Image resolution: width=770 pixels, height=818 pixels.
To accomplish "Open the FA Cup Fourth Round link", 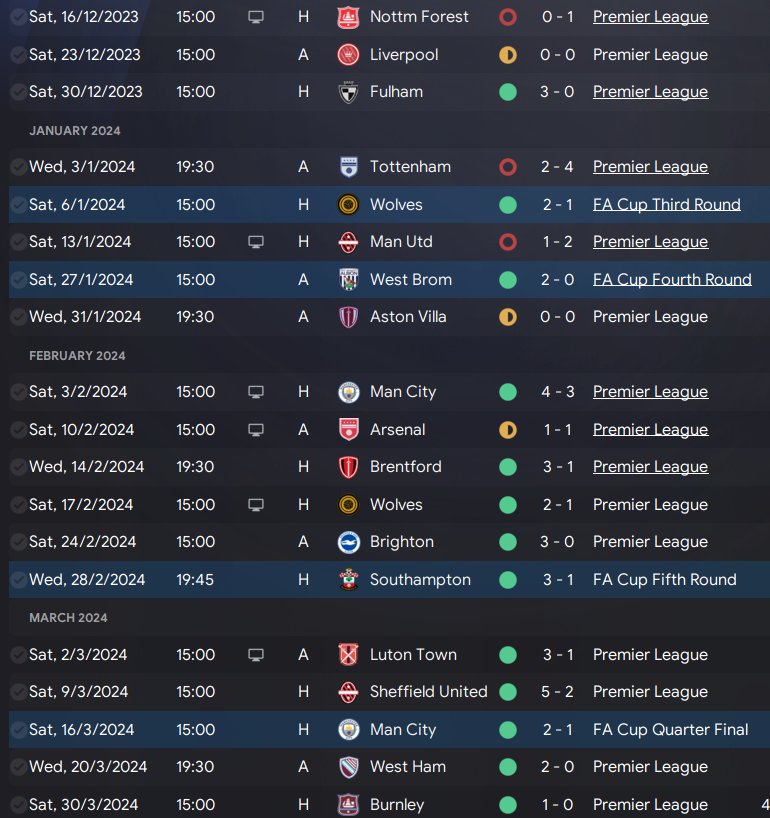I will click(671, 280).
